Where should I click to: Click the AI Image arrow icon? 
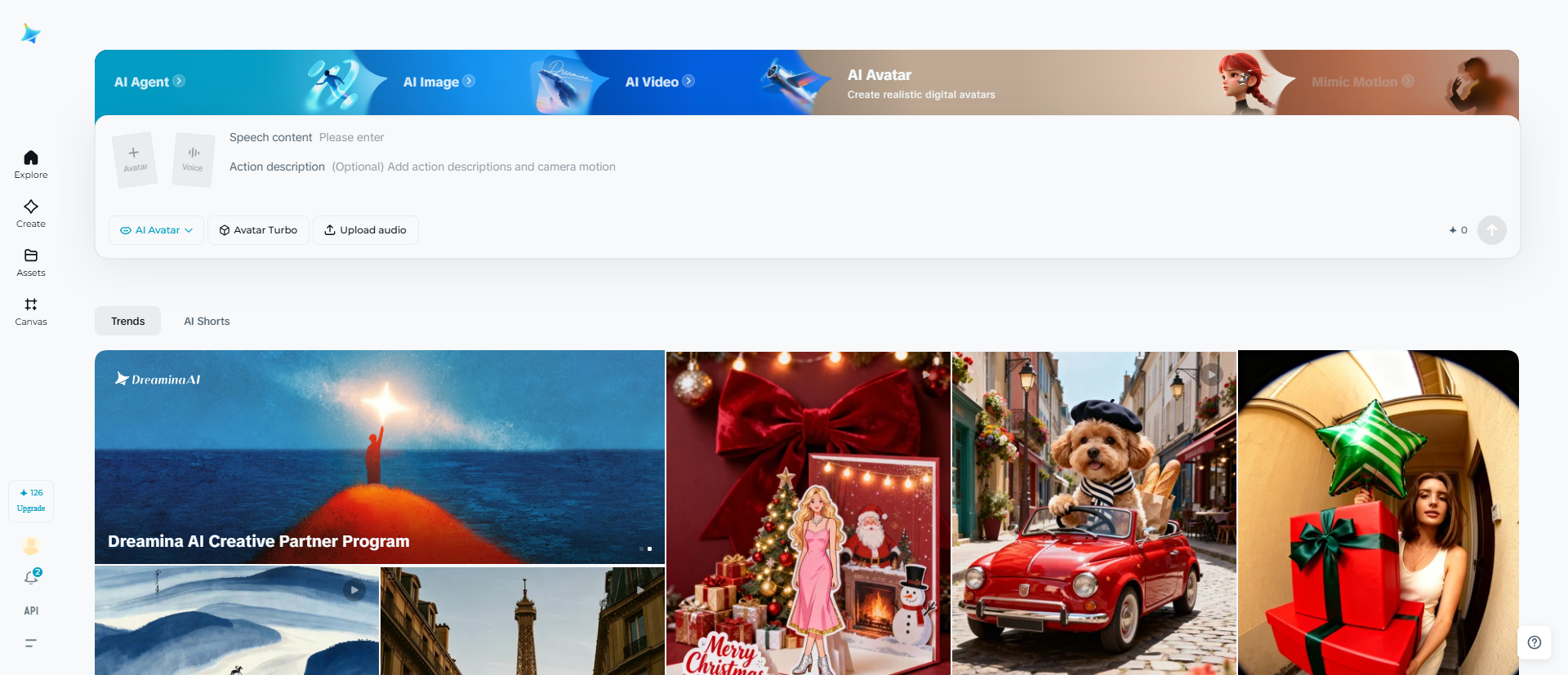click(469, 81)
